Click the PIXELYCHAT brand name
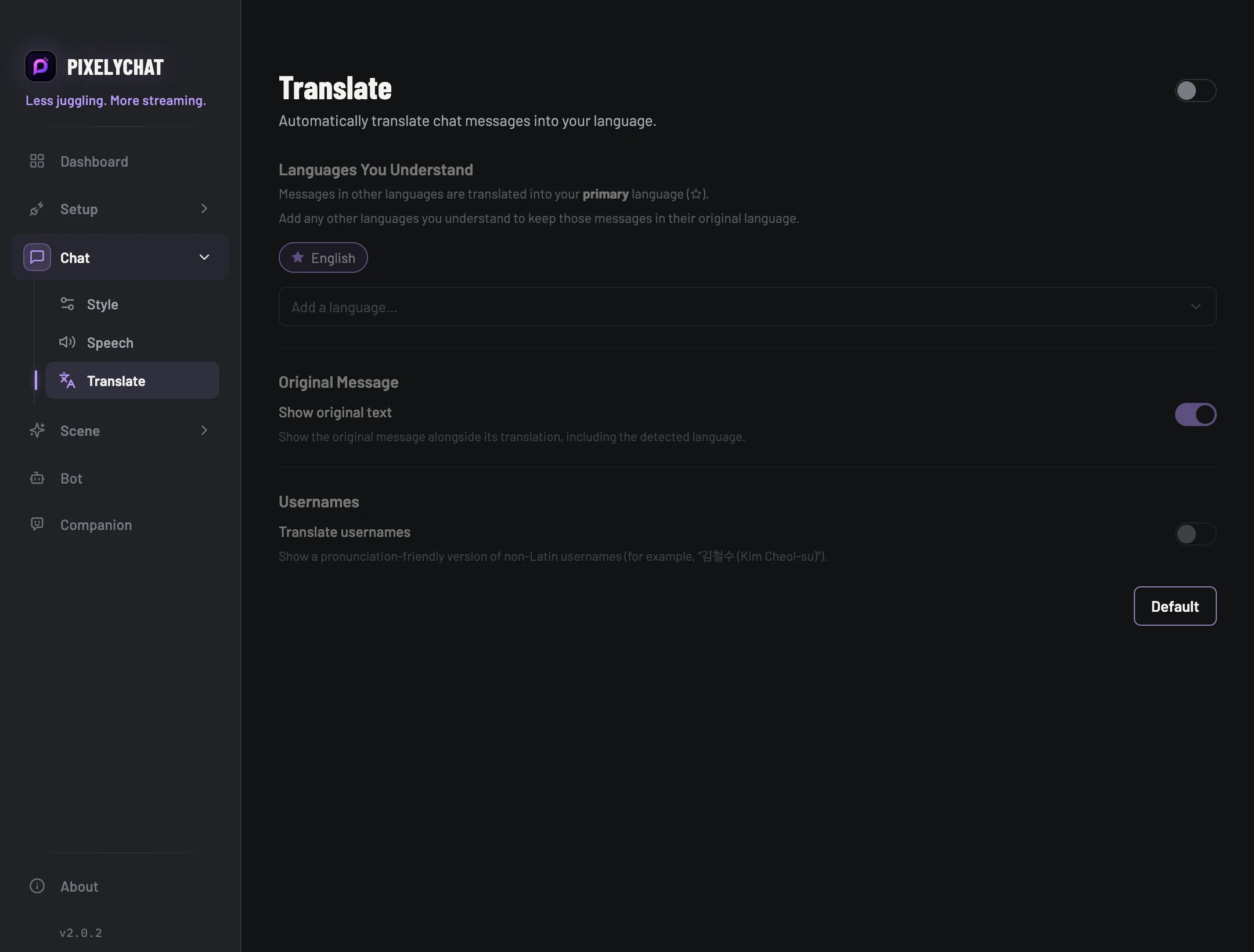The height and width of the screenshot is (952, 1254). point(116,67)
